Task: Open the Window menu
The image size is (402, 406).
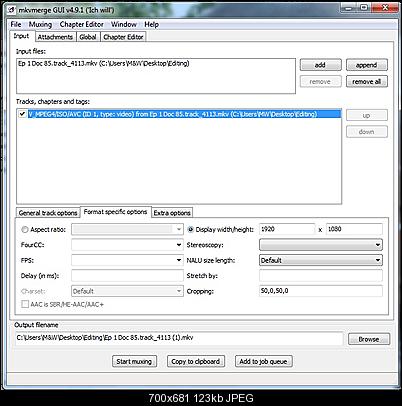Action: [x=124, y=24]
